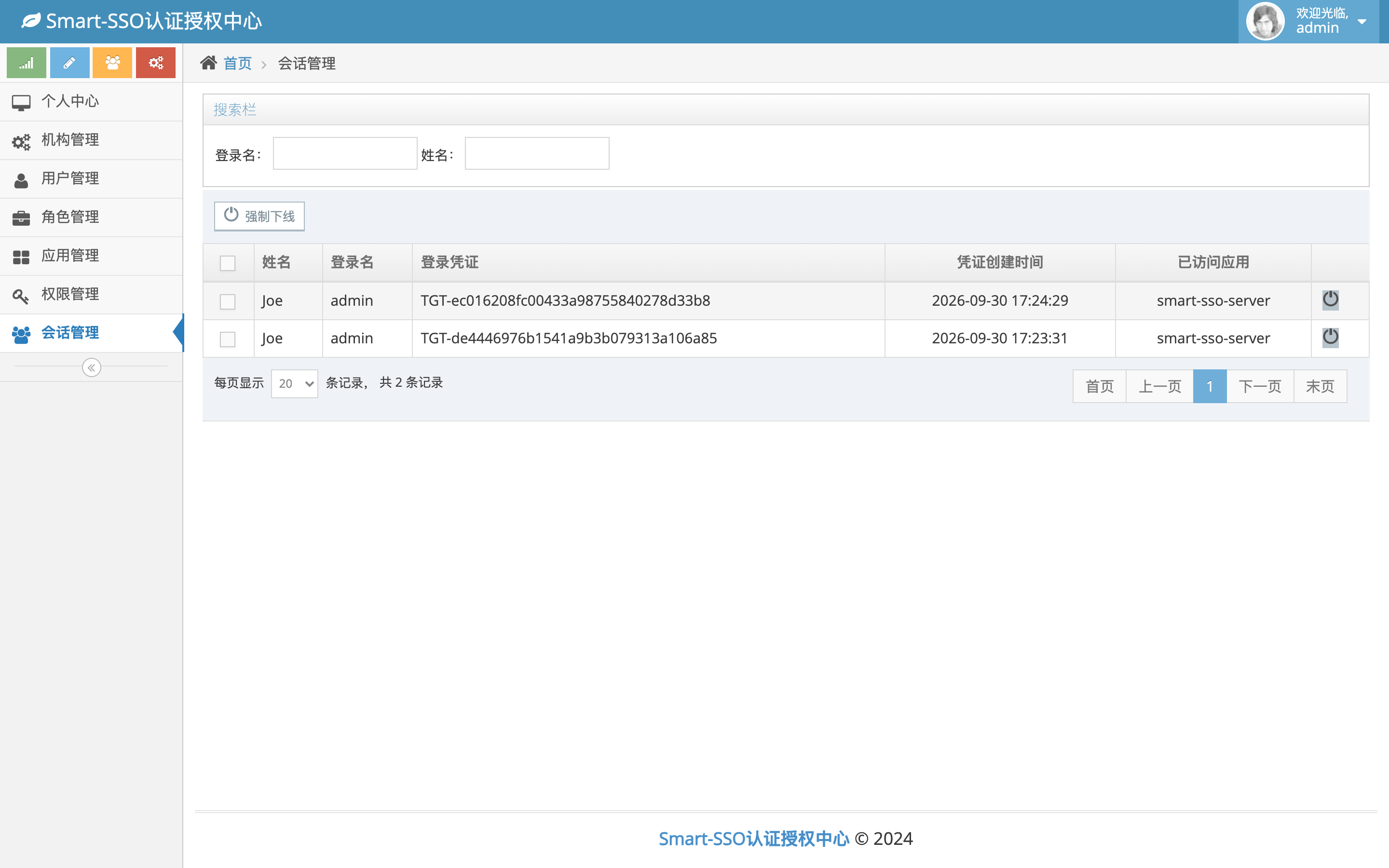Click the blue pencil shortcut icon
Screen dimensions: 1389x868
(x=69, y=63)
